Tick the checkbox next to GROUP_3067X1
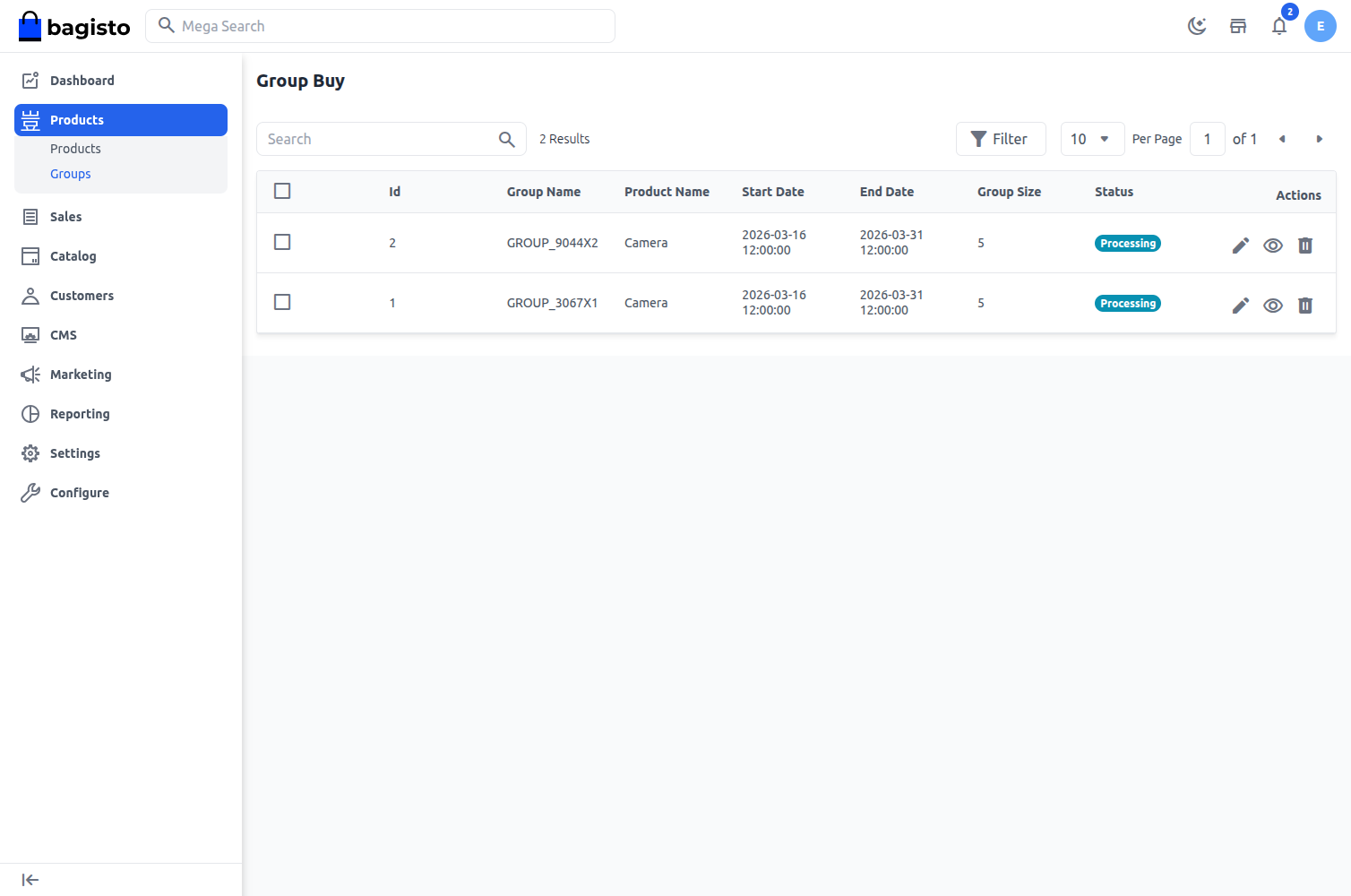The width and height of the screenshot is (1351, 896). [x=282, y=302]
